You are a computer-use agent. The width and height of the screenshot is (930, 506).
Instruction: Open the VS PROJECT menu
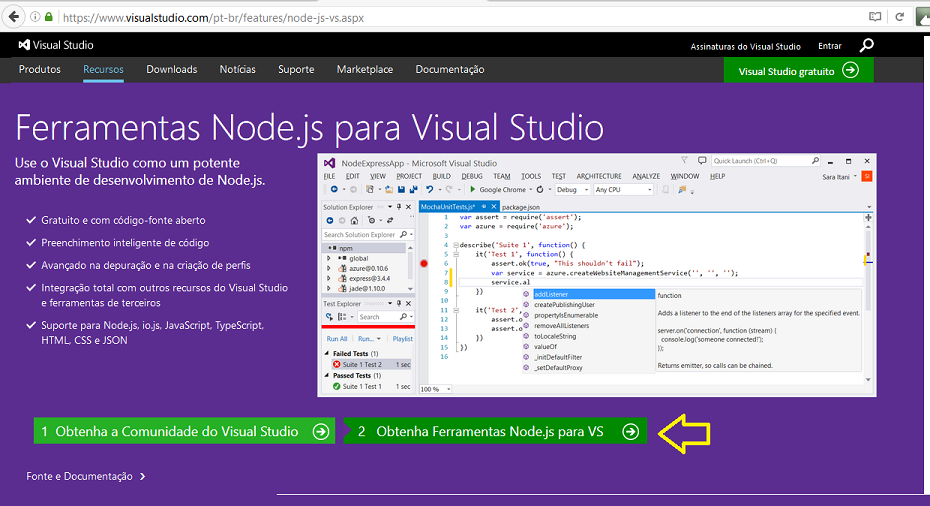tap(409, 176)
